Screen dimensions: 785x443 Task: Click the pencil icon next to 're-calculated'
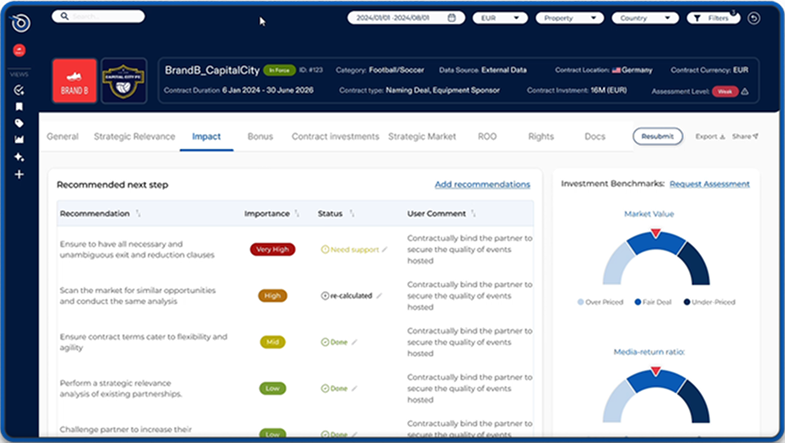click(379, 296)
